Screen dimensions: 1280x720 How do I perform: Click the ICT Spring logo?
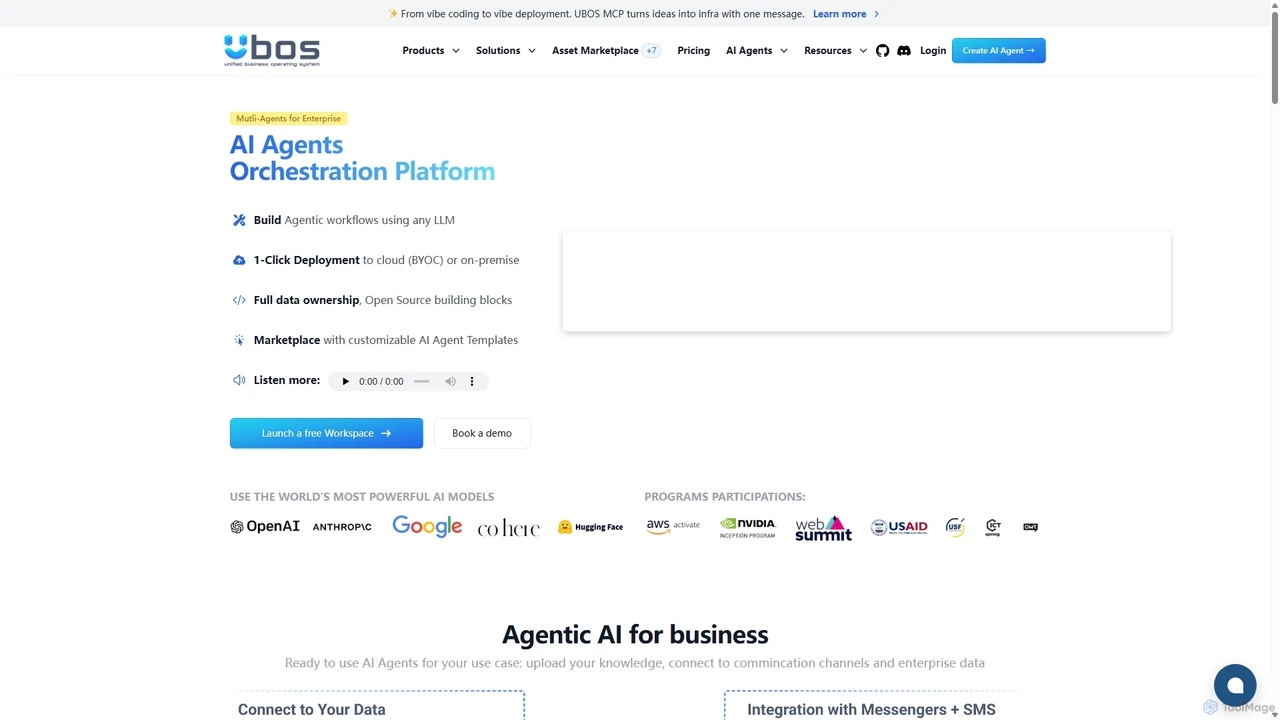click(993, 527)
